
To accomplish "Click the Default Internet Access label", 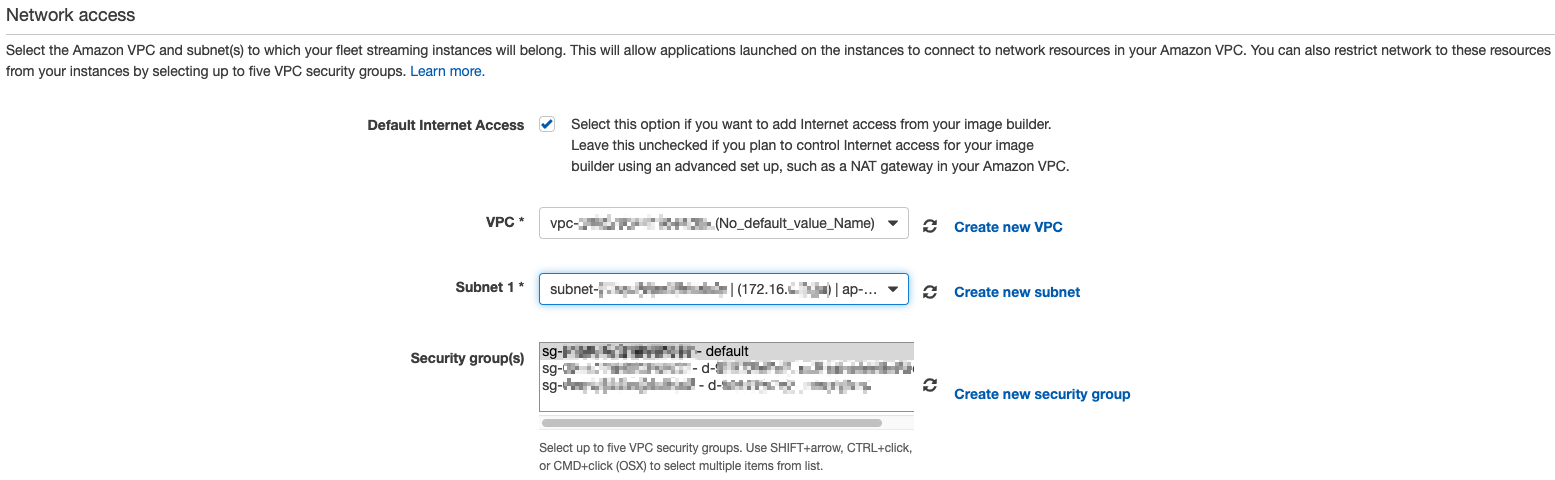I will click(x=445, y=125).
